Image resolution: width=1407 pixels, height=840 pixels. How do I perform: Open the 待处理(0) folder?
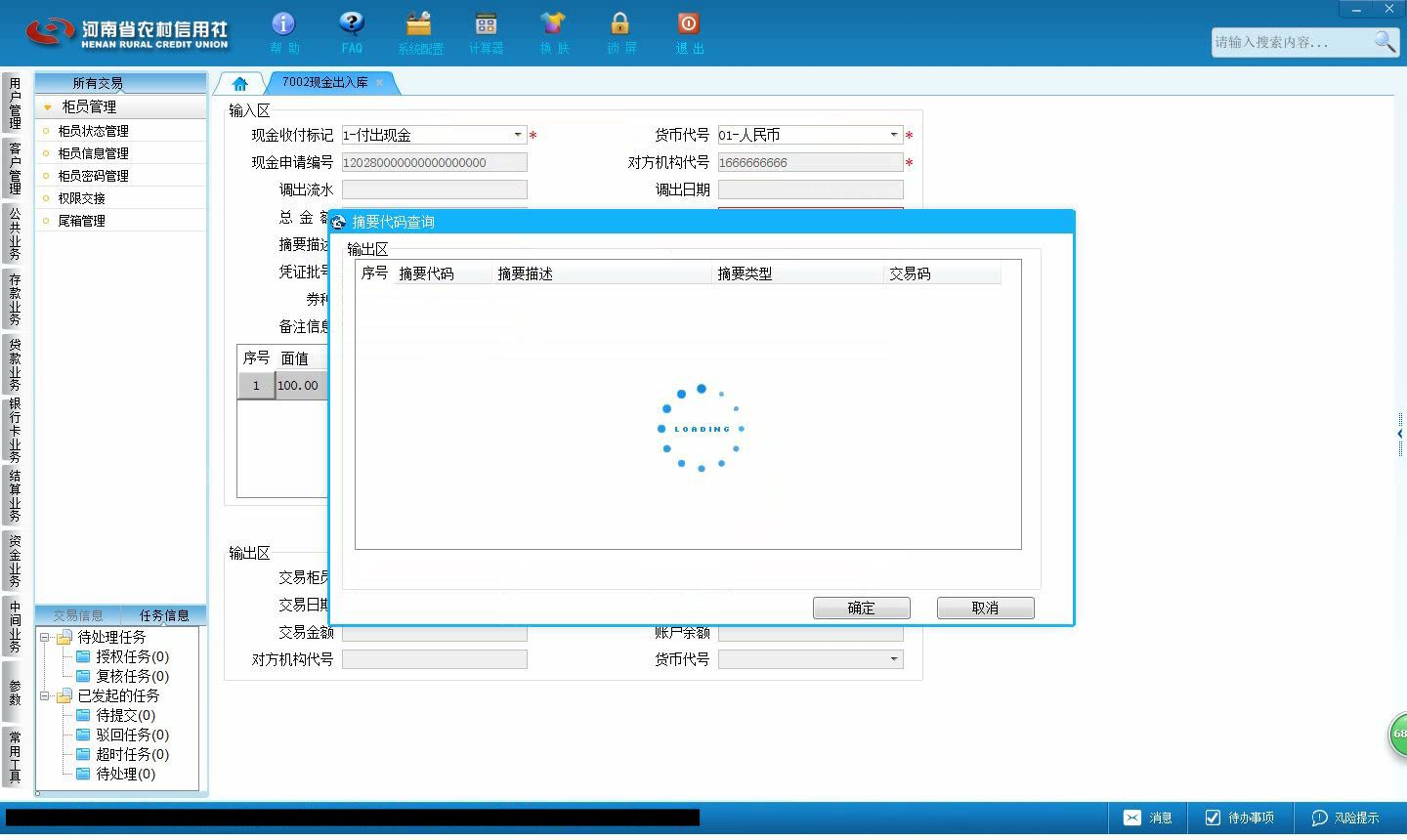116,774
